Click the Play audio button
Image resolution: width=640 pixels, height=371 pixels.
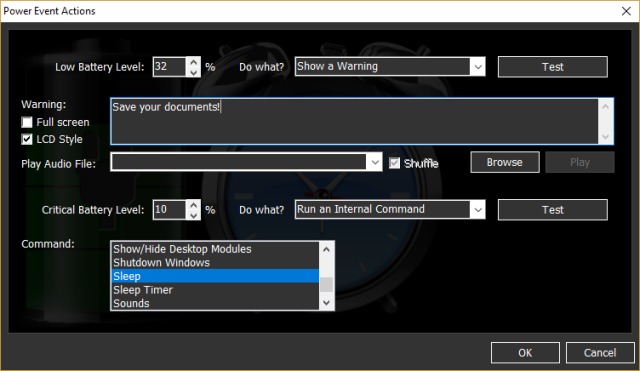click(580, 162)
